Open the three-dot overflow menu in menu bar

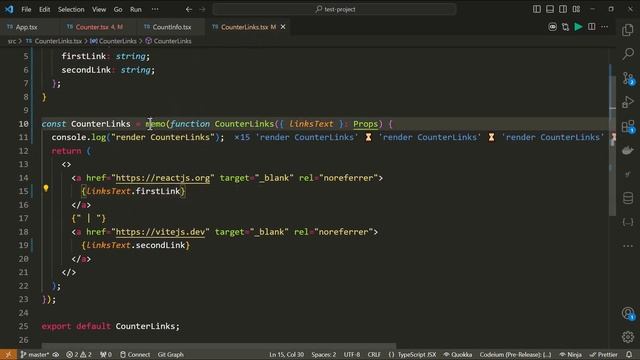pos(155,9)
